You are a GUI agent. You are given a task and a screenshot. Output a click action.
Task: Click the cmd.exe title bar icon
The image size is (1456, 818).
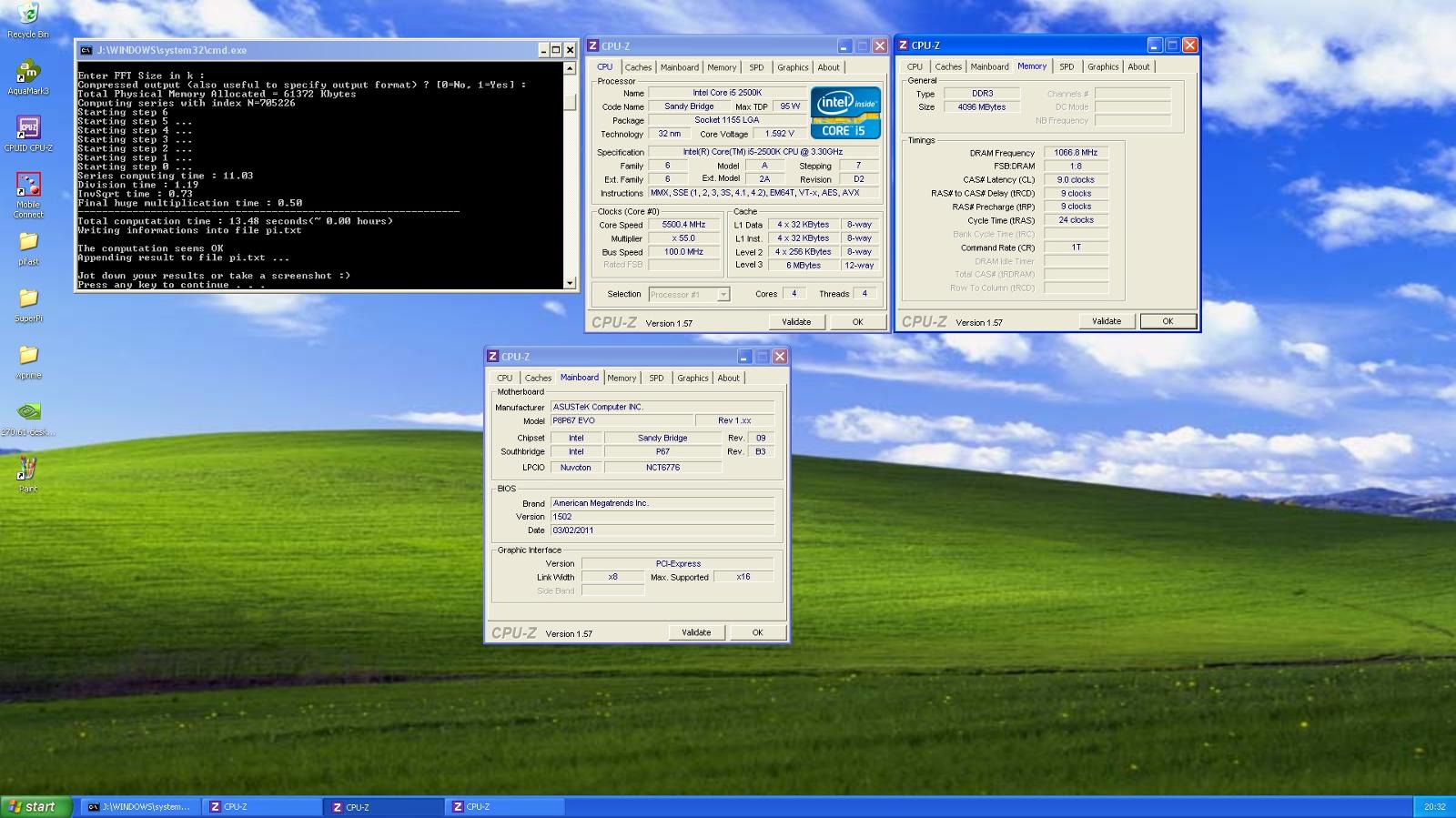point(86,50)
